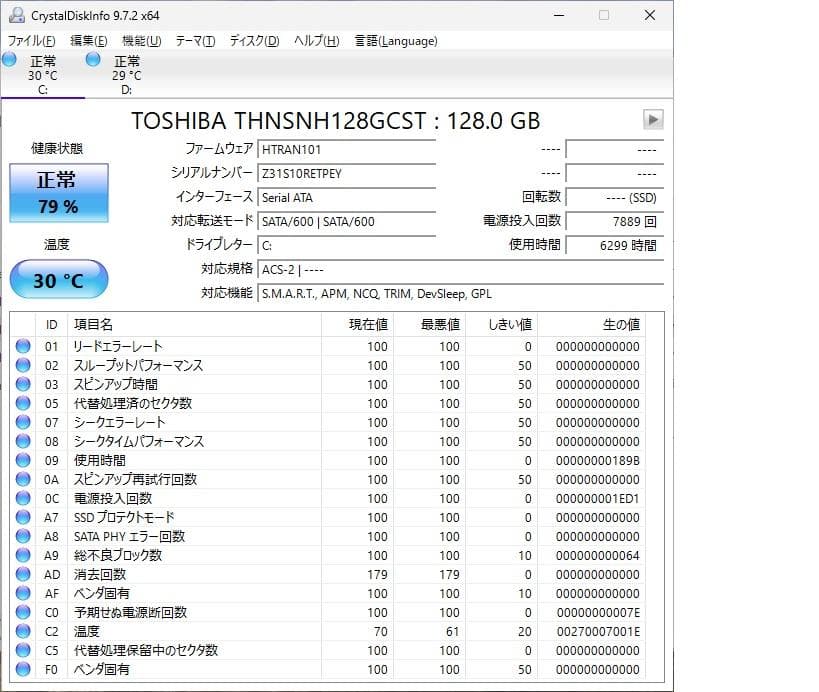Viewport: 819px width, 692px height.
Task: Click the status LED for 電源投入回数
Action: pos(22,498)
